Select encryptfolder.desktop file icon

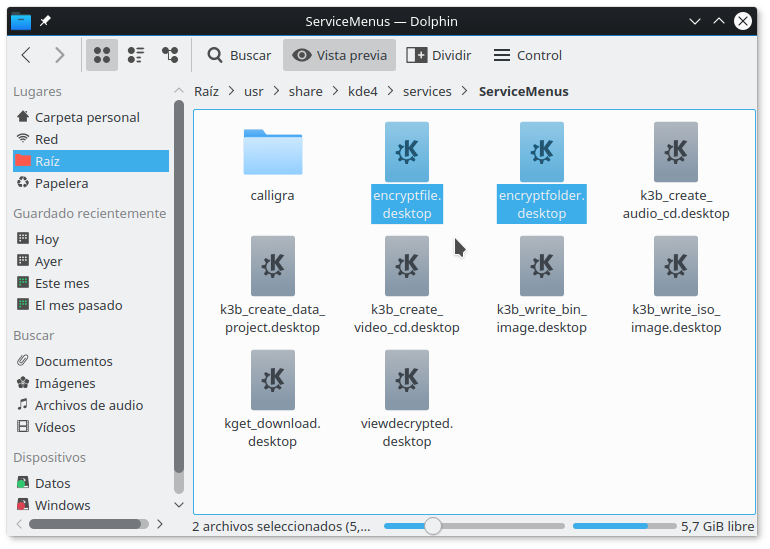542,152
